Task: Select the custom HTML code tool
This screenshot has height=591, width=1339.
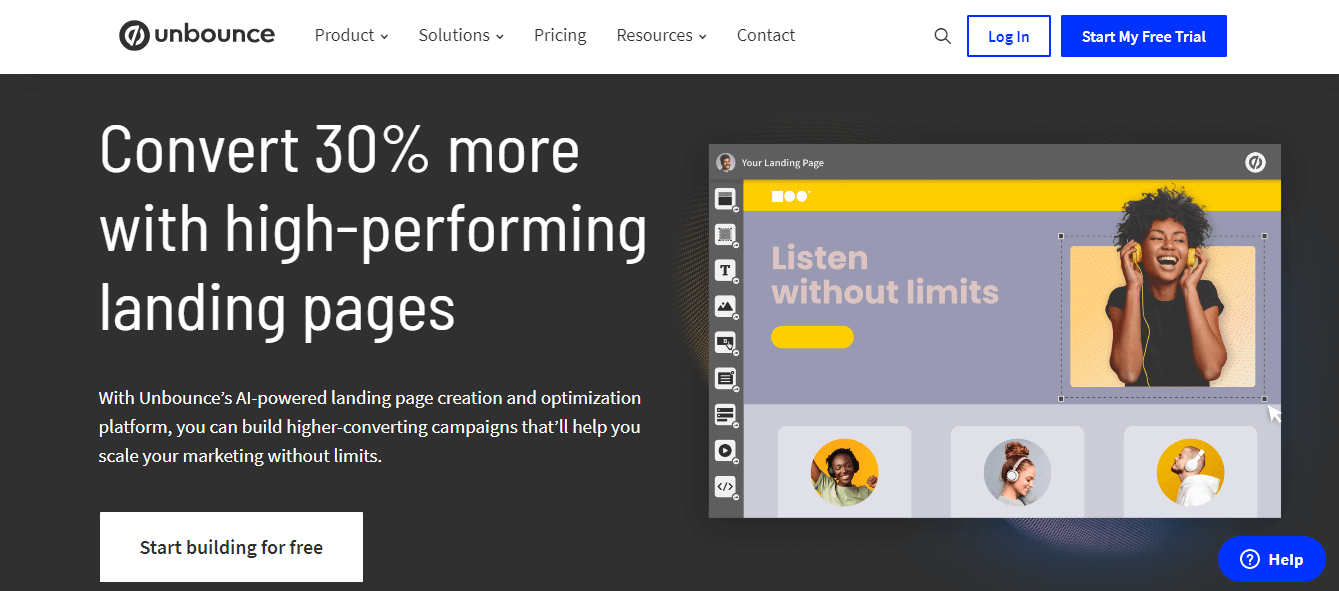Action: [725, 487]
